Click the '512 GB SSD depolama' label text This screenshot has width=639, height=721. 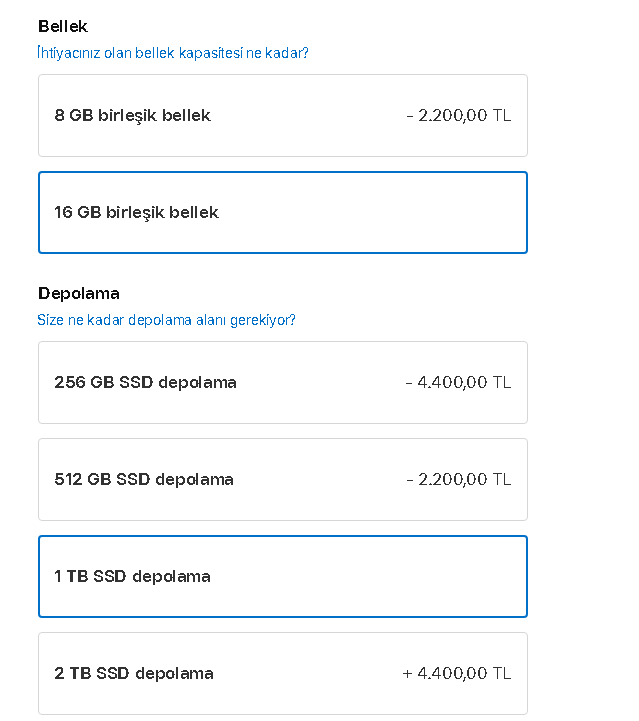144,480
